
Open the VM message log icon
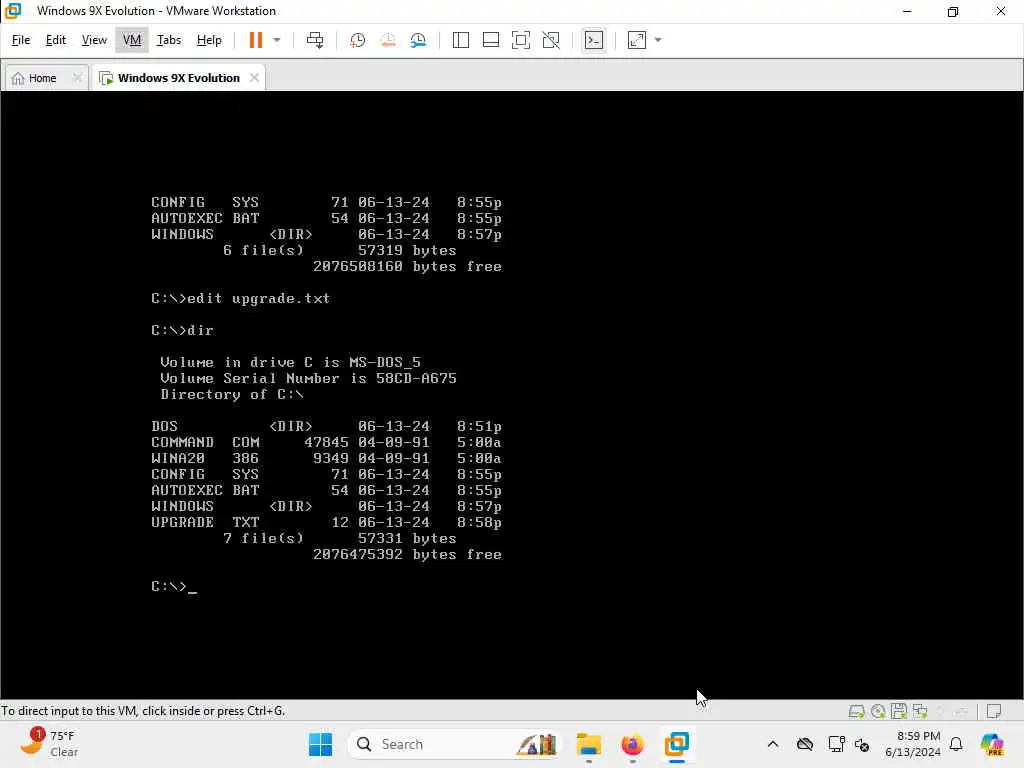[x=994, y=711]
